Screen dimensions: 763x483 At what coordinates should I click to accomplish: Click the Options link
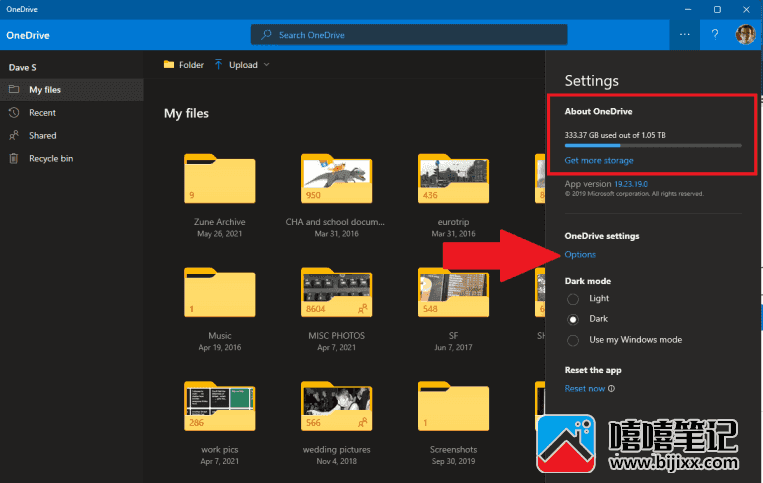tap(580, 254)
